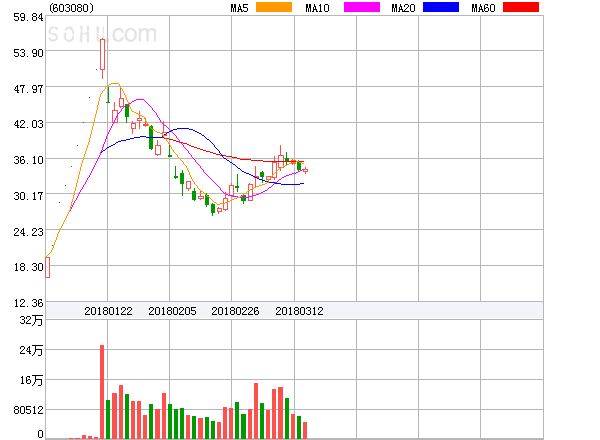Screen dimensions: 600x440
Task: Click the 20180205 date label
Action: tap(172, 311)
